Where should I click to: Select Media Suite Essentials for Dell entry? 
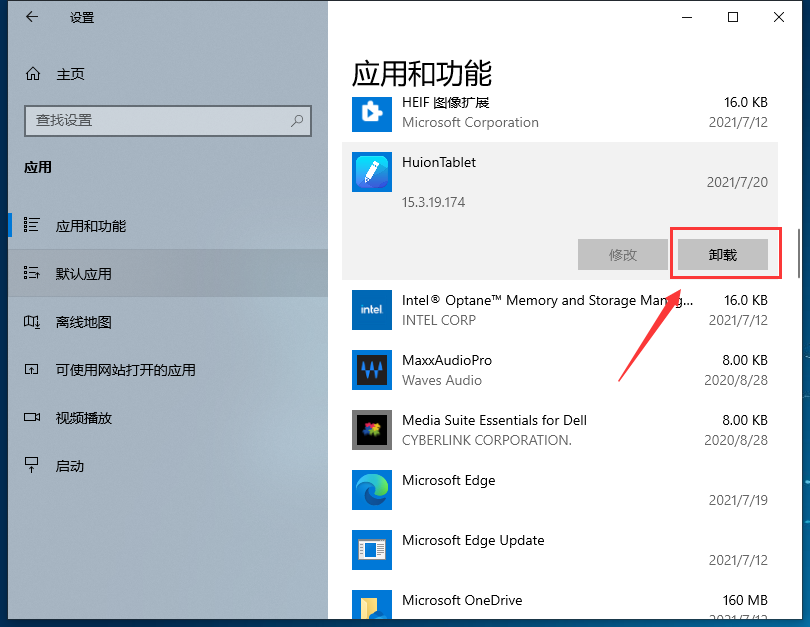560,430
